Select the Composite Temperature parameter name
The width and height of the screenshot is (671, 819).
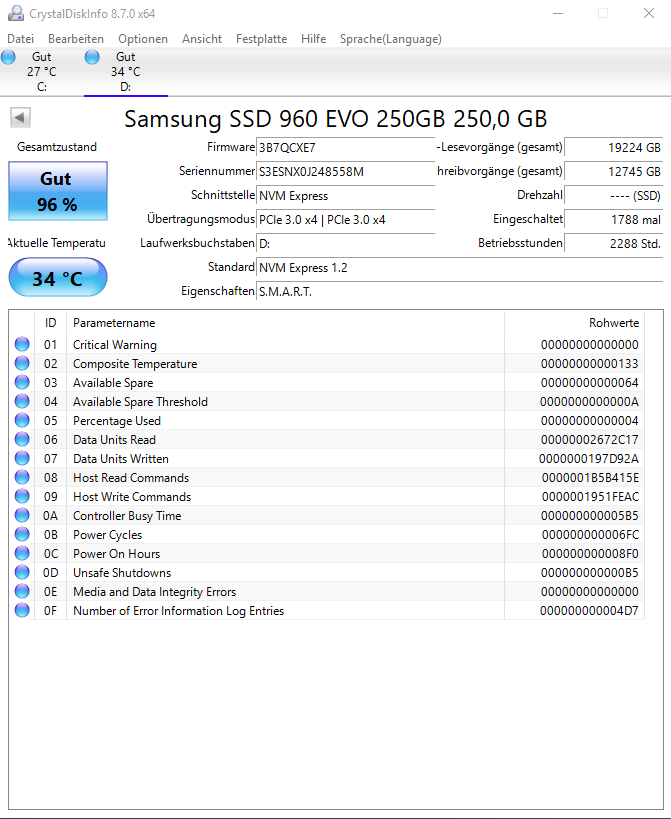tap(135, 364)
